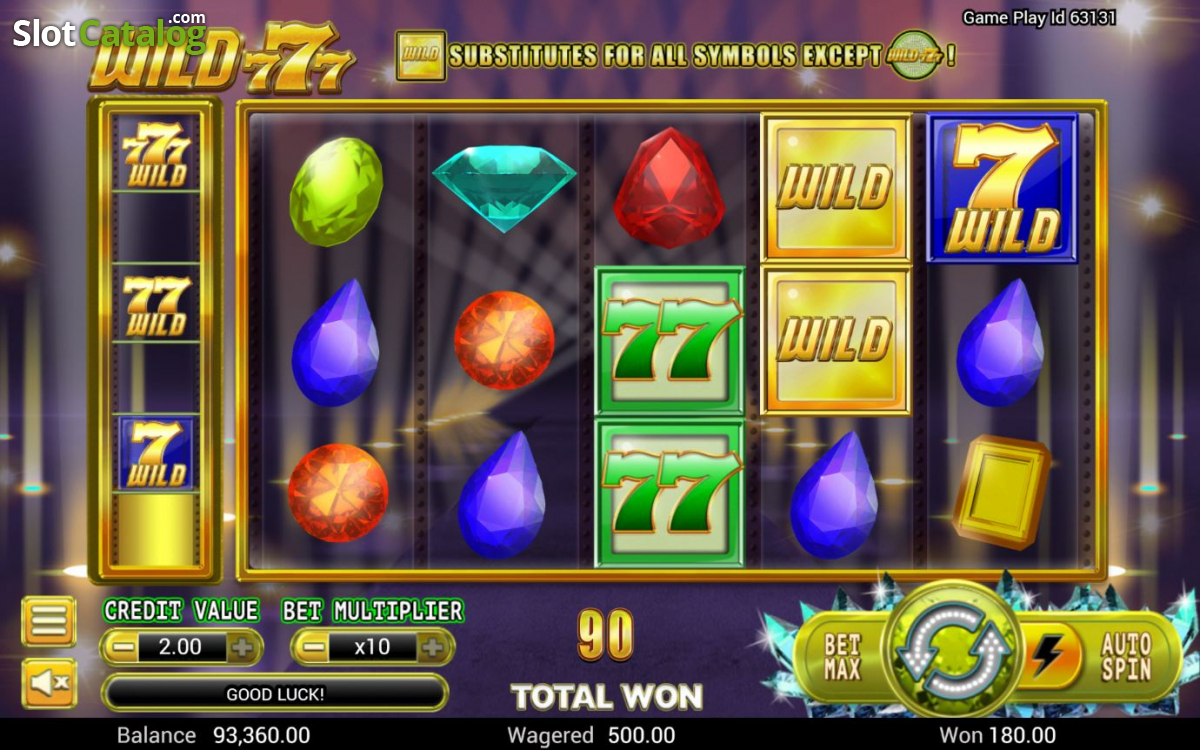
Task: Click the green oval gem on first reel
Action: coord(336,191)
